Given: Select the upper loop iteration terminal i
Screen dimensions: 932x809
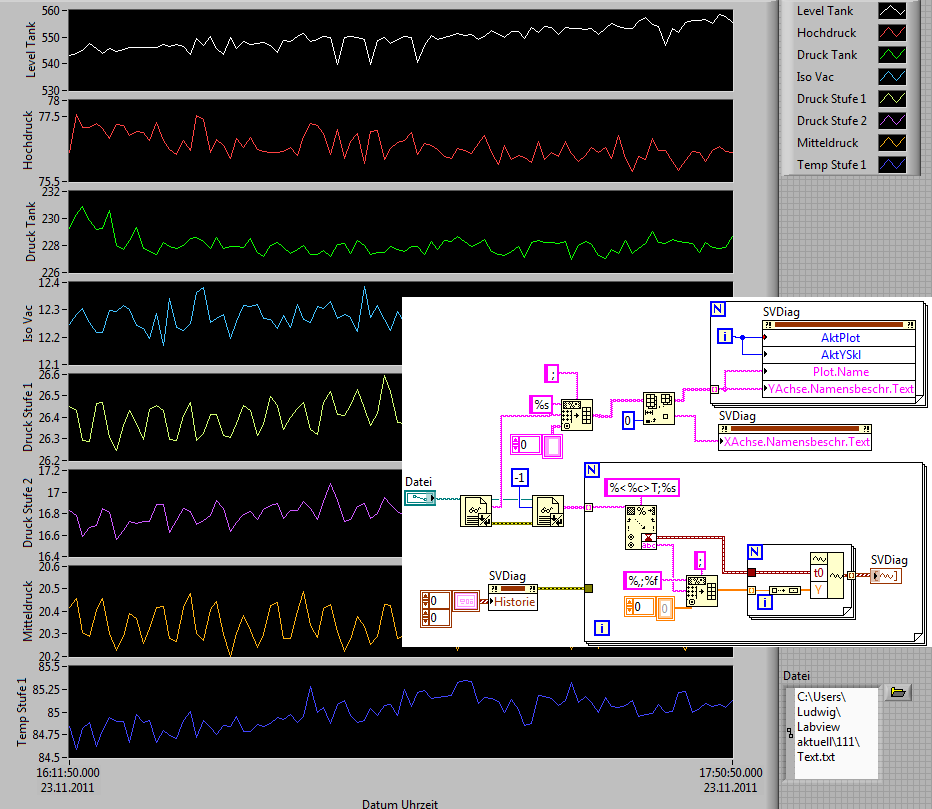Looking at the screenshot, I should coord(725,336).
